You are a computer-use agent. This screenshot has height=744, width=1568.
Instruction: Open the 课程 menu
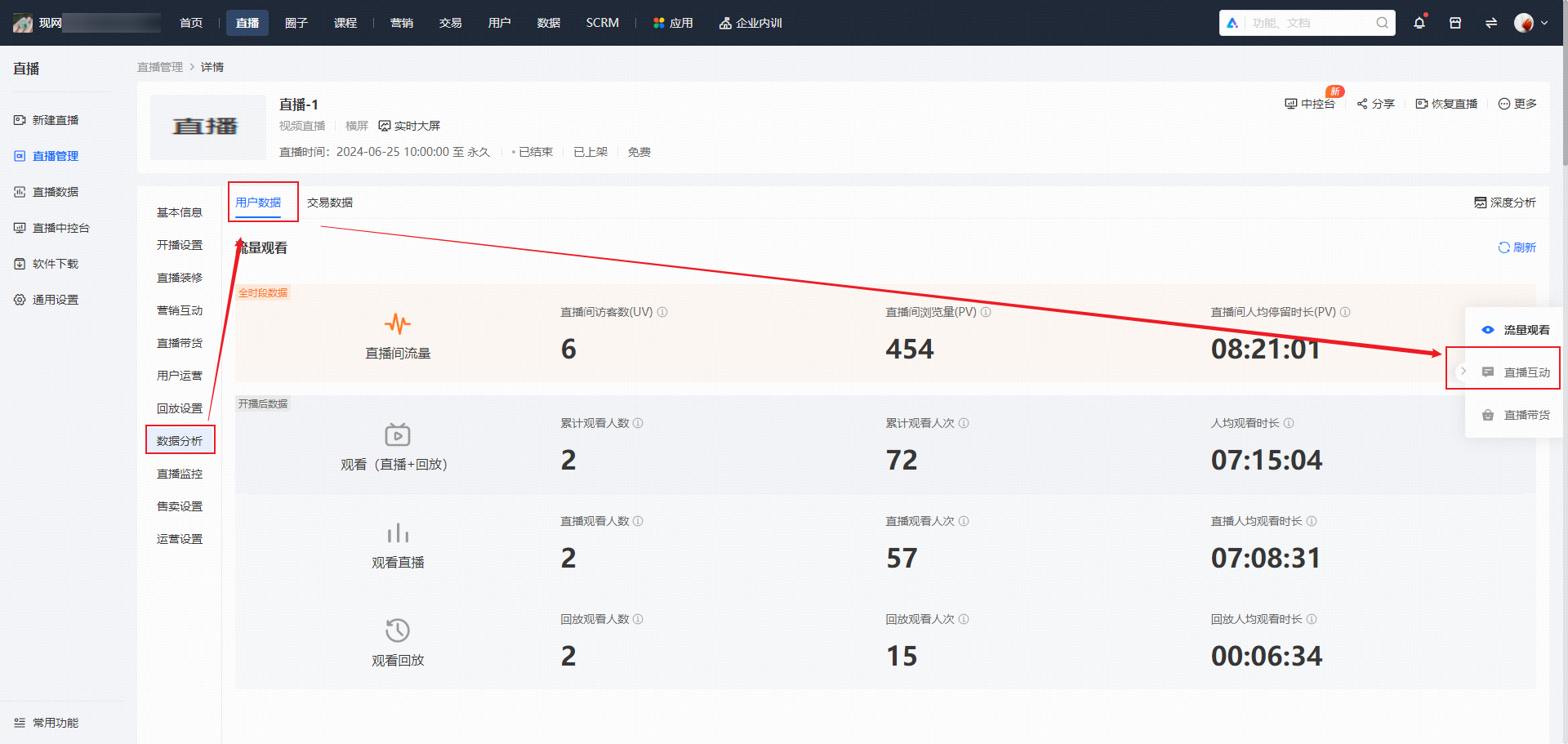(x=345, y=23)
